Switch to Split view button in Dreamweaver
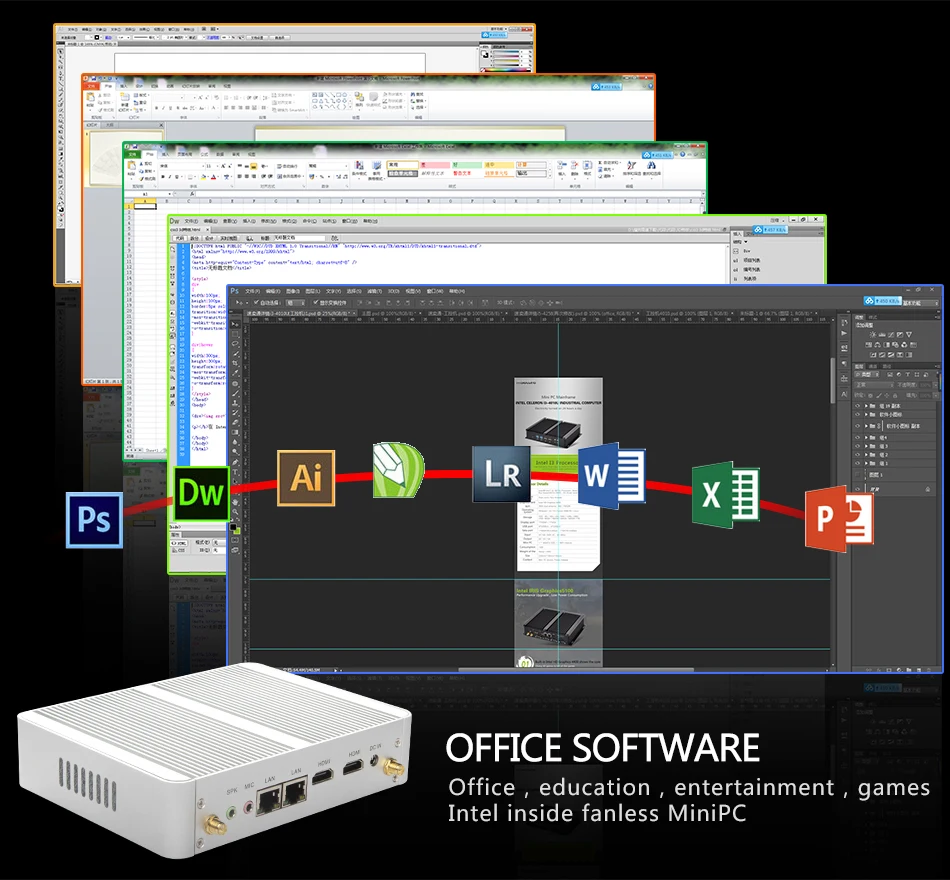950x880 pixels. pyautogui.click(x=194, y=238)
